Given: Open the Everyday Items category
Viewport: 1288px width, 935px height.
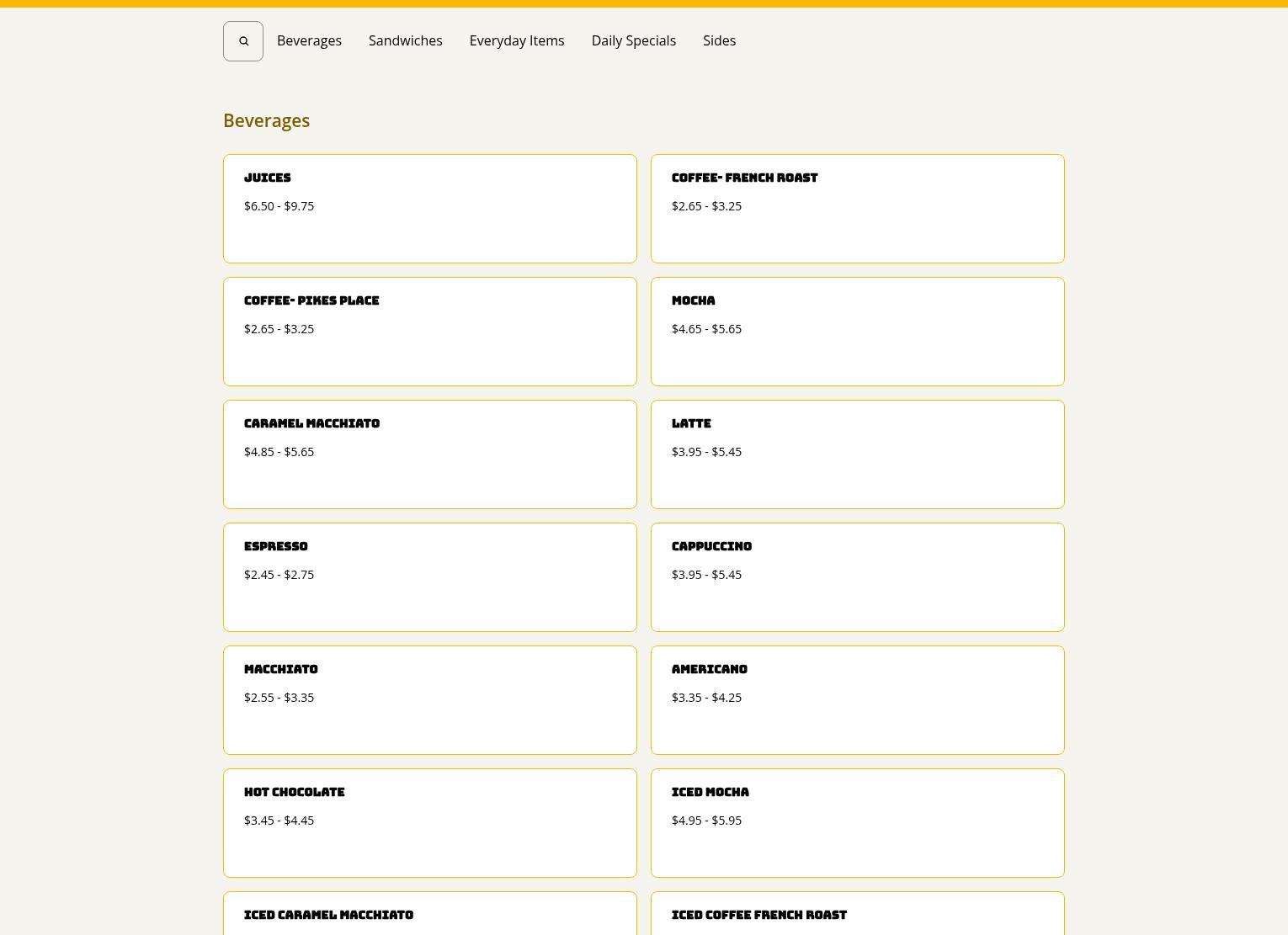Looking at the screenshot, I should click(x=516, y=41).
